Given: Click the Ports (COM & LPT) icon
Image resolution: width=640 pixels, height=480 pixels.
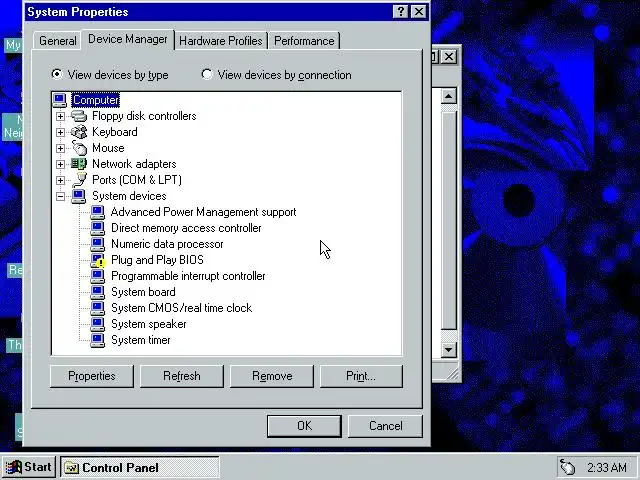Looking at the screenshot, I should coord(79,180).
